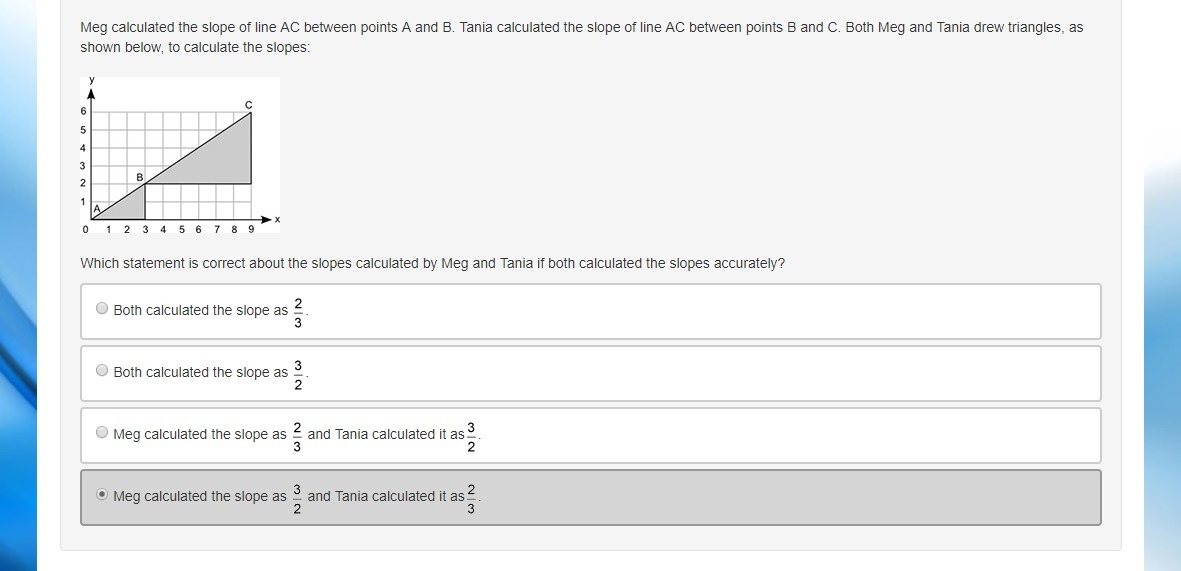The image size is (1181, 571).
Task: Click the "Which statement is correct" question text
Action: (x=432, y=263)
